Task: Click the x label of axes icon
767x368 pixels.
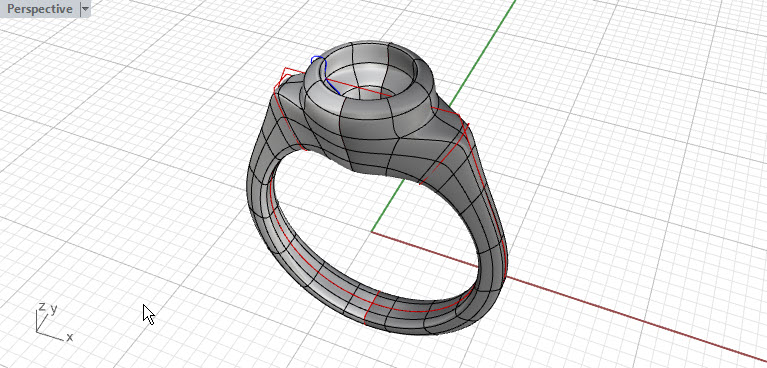Action: tap(70, 337)
